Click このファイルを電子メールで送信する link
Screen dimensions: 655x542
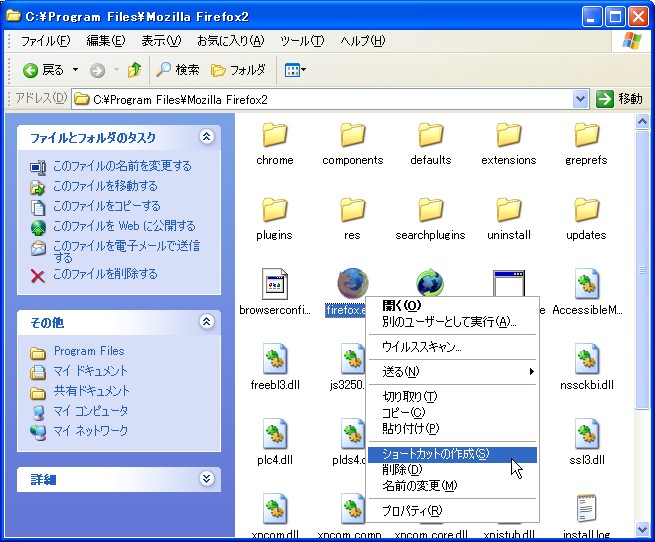click(127, 251)
